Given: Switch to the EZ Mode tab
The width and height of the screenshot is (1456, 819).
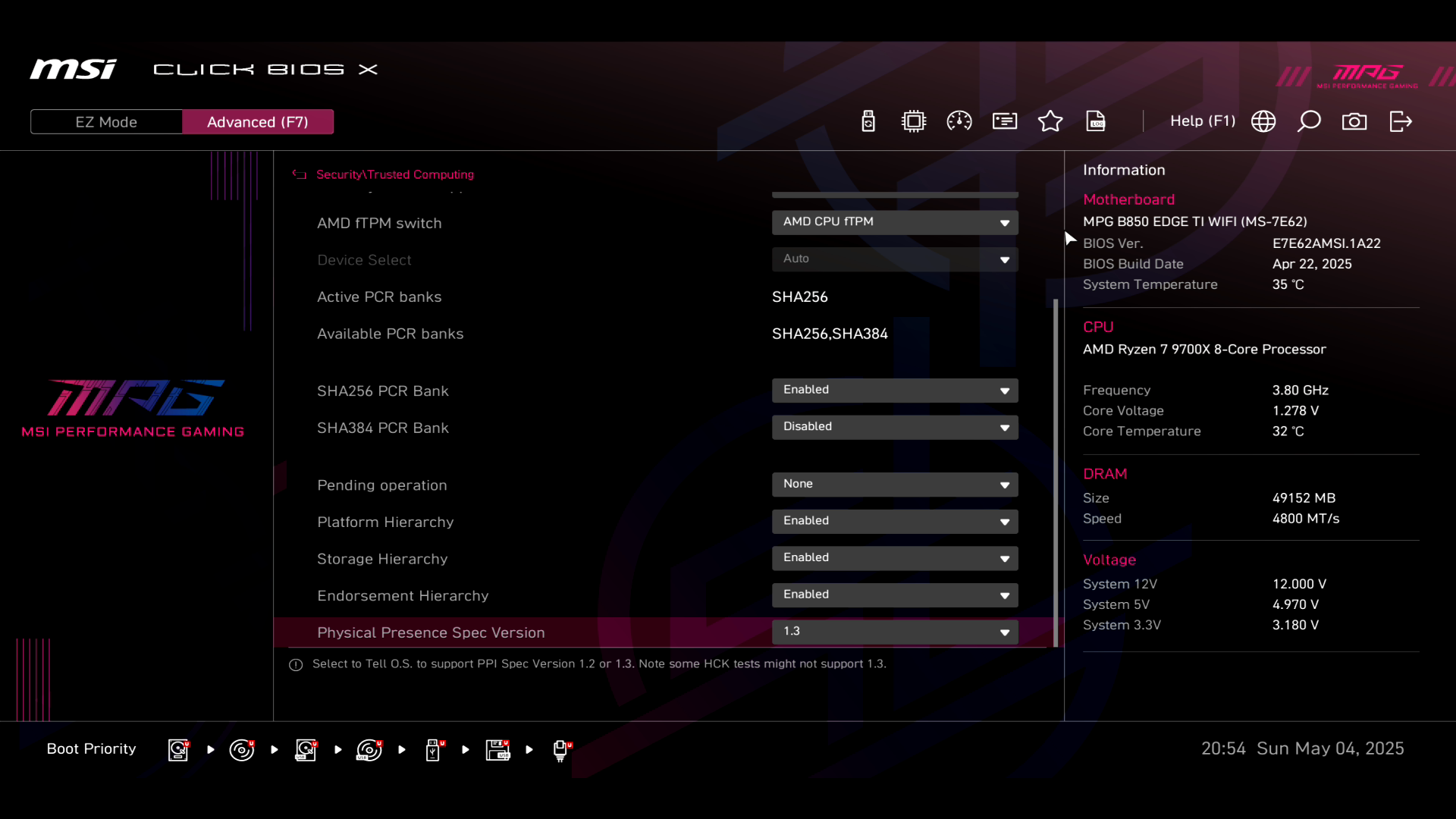Looking at the screenshot, I should pos(106,122).
